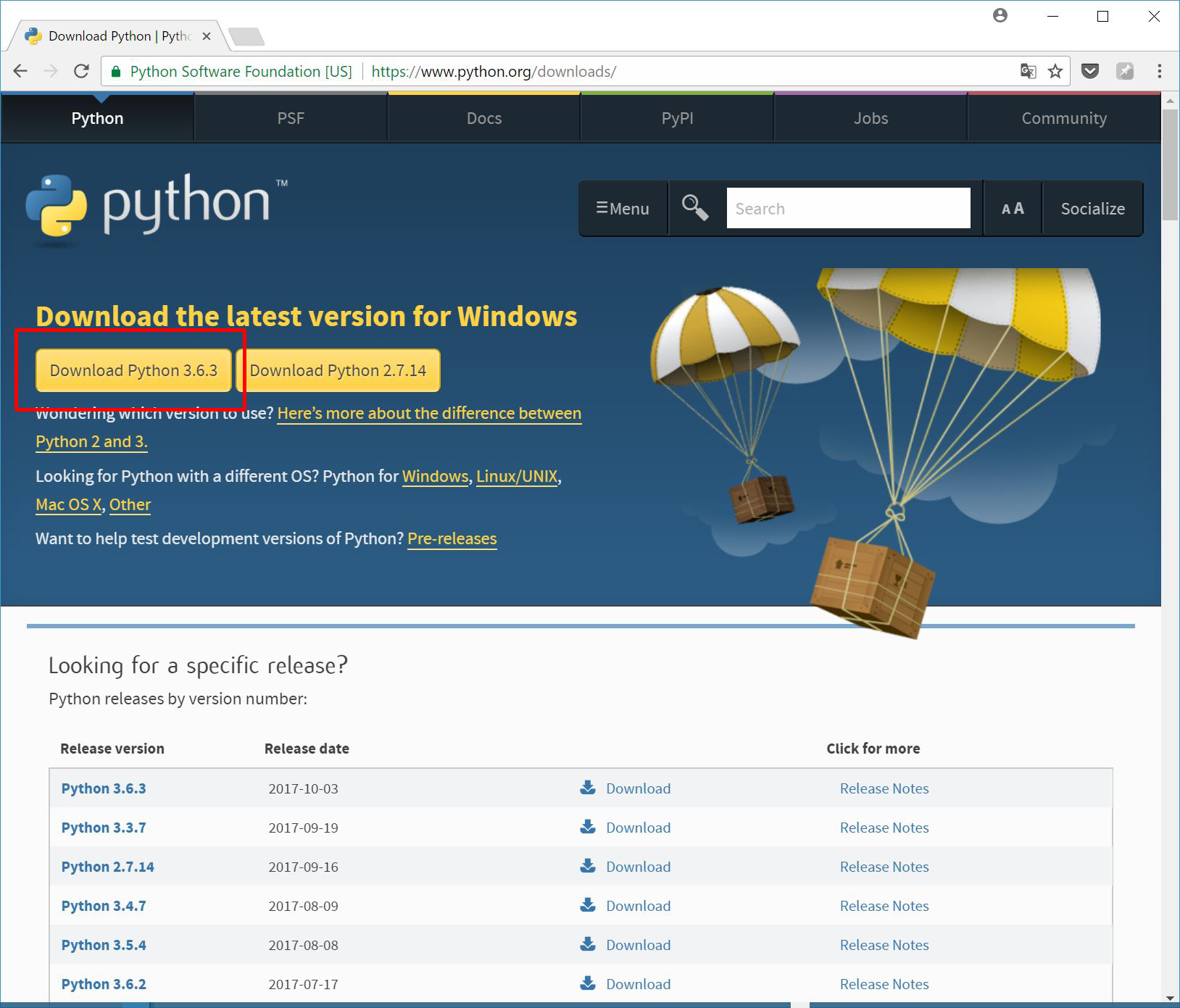Open the Python 3.6.3 release version link

104,788
